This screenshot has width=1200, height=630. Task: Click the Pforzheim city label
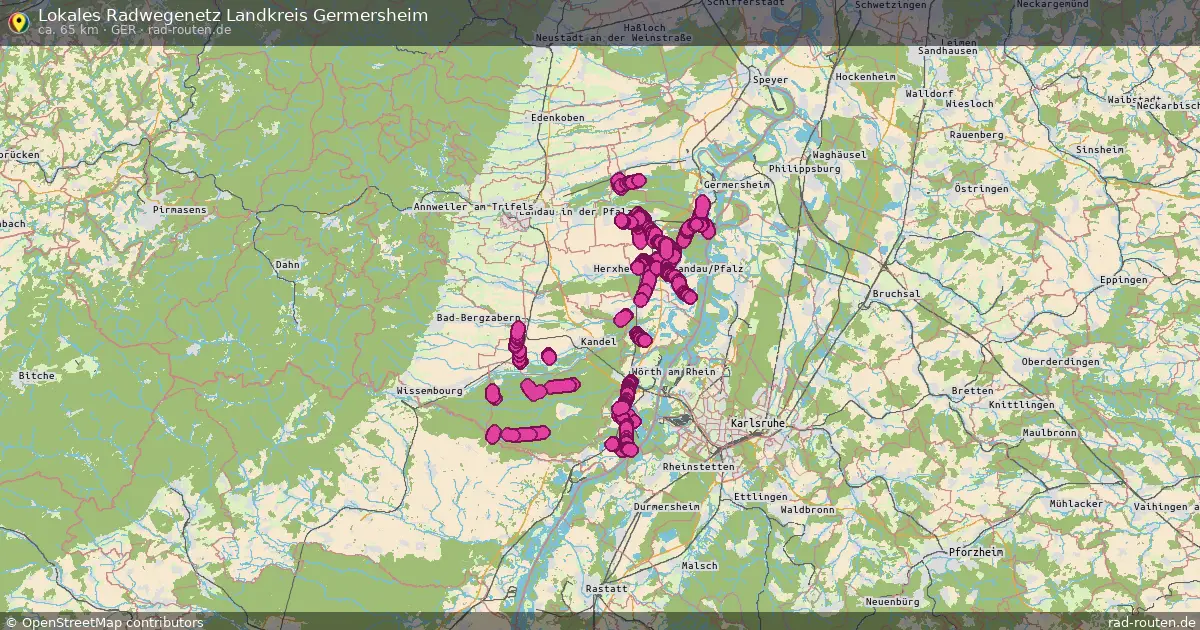coord(975,552)
